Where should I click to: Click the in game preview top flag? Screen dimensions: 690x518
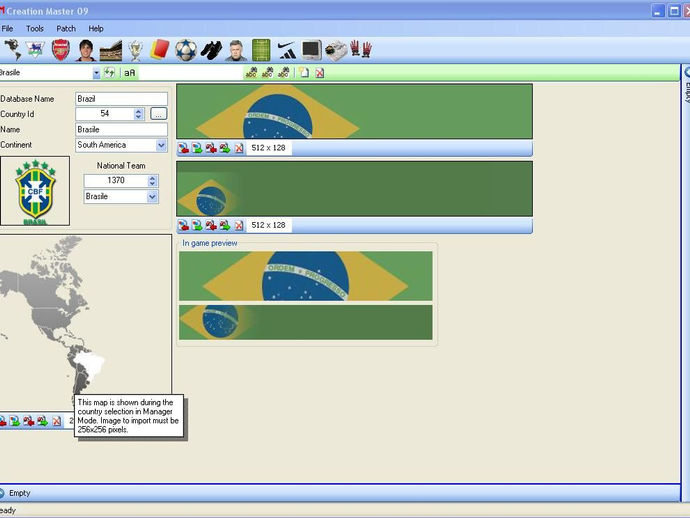pos(306,276)
